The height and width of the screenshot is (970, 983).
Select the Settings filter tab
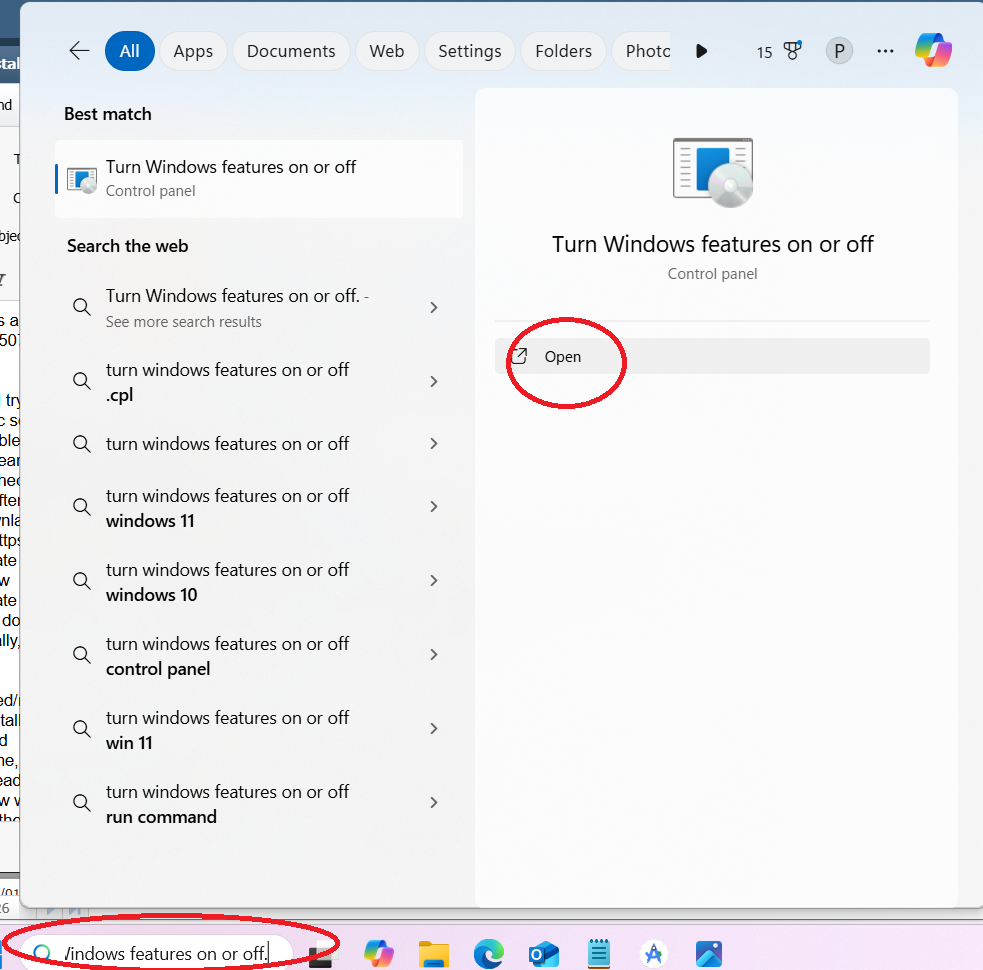469,51
